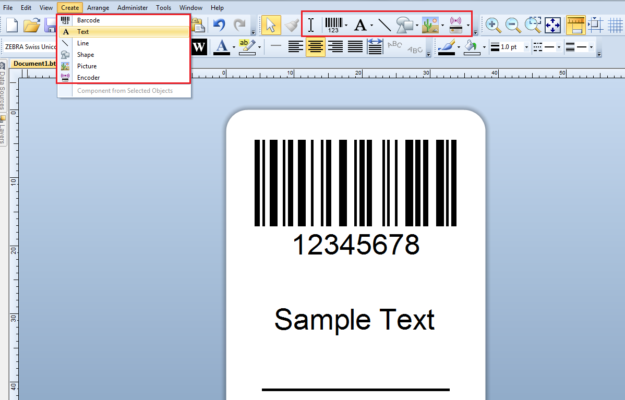Viewport: 625px width, 400px height.
Task: Open the View menu
Action: click(46, 8)
